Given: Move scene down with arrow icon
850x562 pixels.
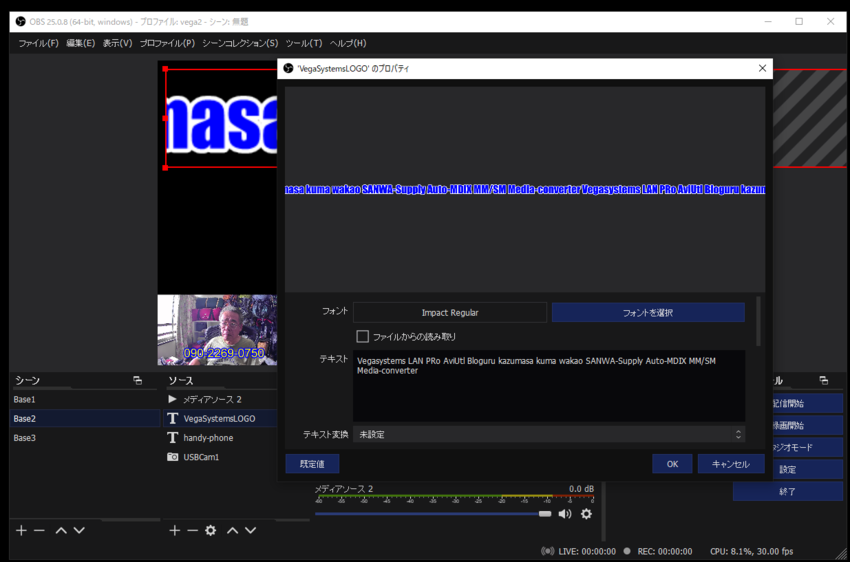Looking at the screenshot, I should (x=79, y=531).
